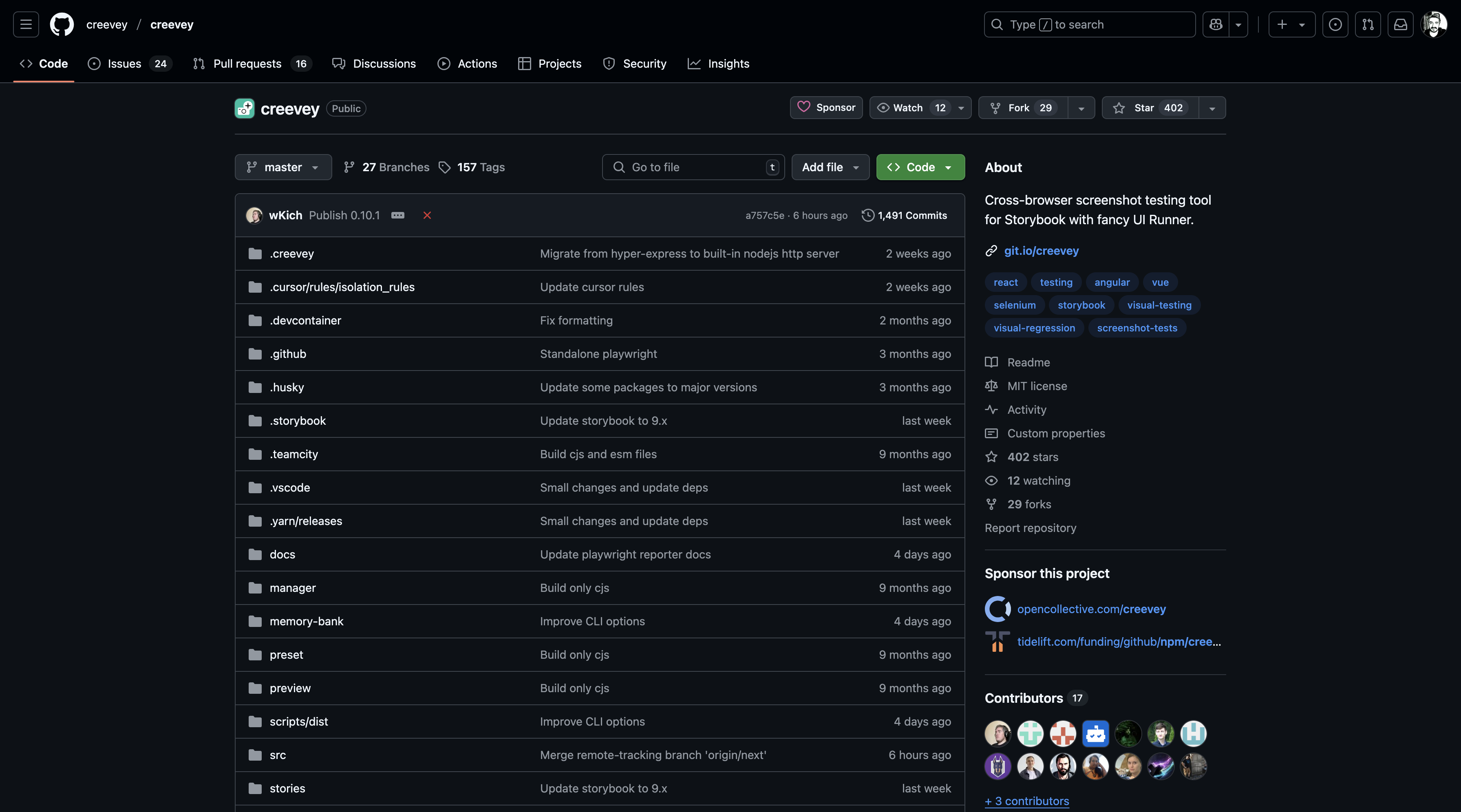Open 157 Tags listing
Image resolution: width=1461 pixels, height=812 pixels.
pyautogui.click(x=472, y=167)
